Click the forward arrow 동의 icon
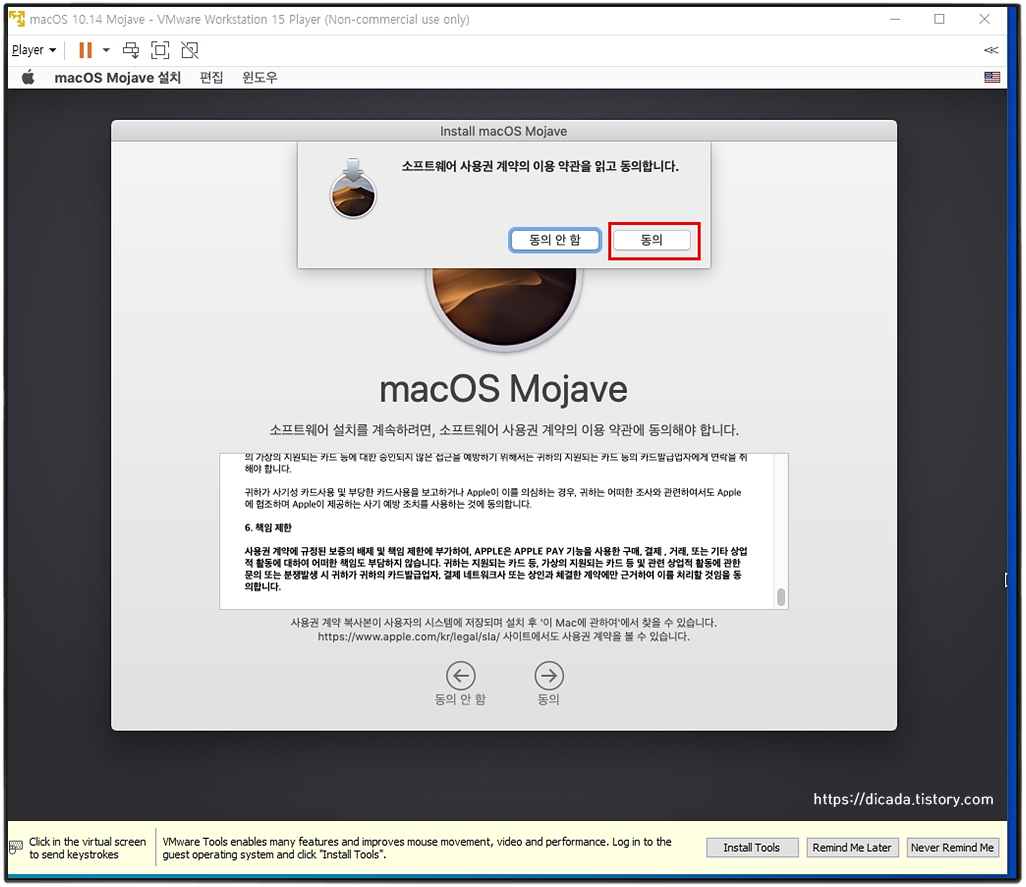 [x=549, y=676]
